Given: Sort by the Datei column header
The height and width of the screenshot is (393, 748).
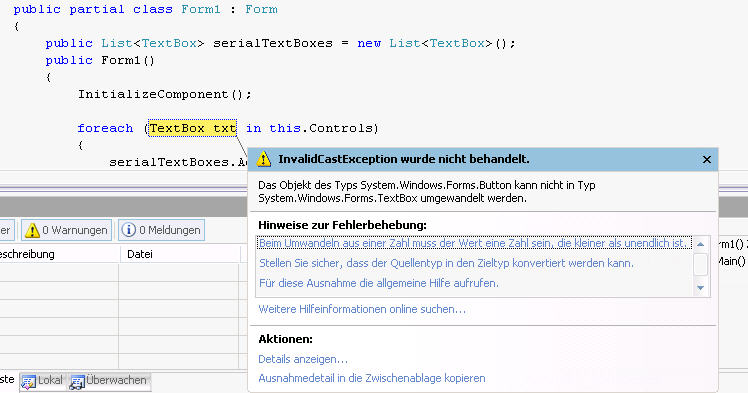Looking at the screenshot, I should pos(179,254).
